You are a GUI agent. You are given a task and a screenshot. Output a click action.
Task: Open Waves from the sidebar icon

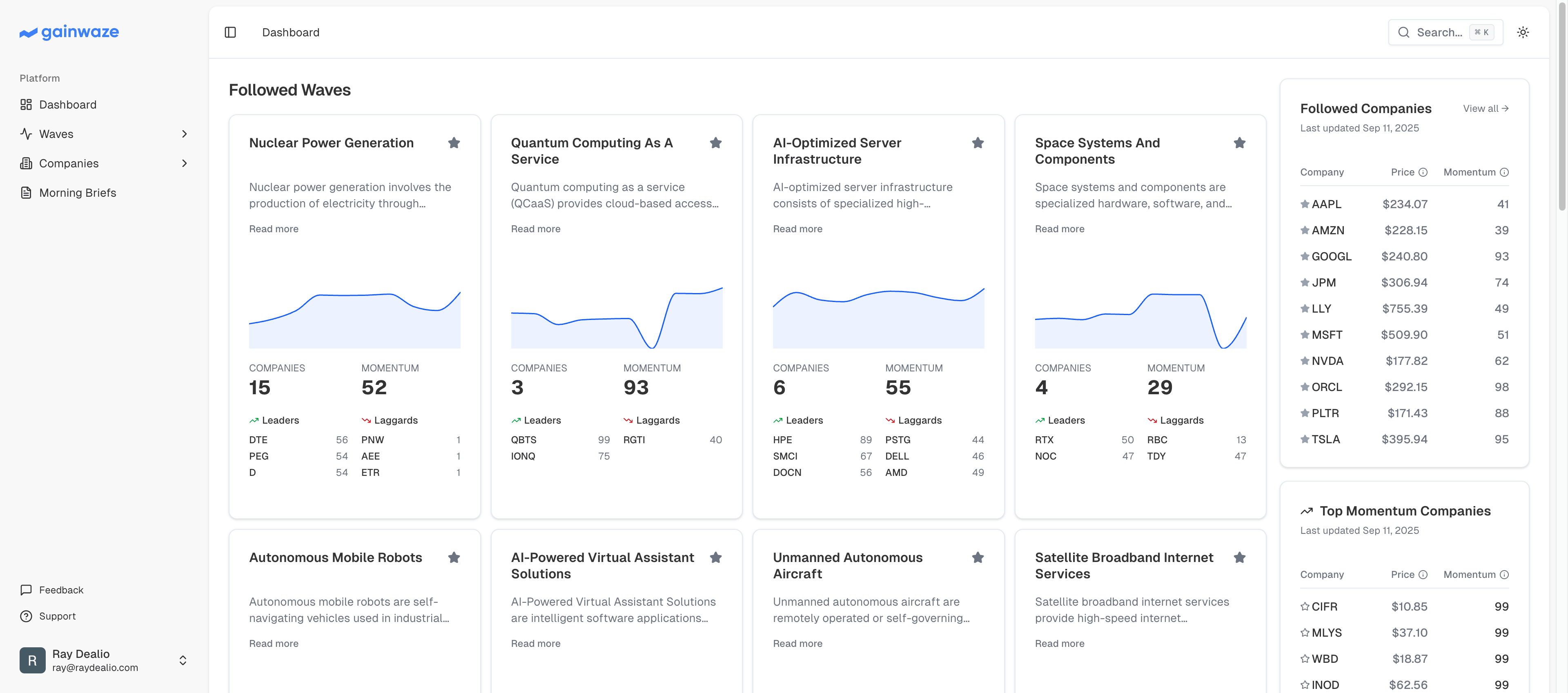pos(27,134)
